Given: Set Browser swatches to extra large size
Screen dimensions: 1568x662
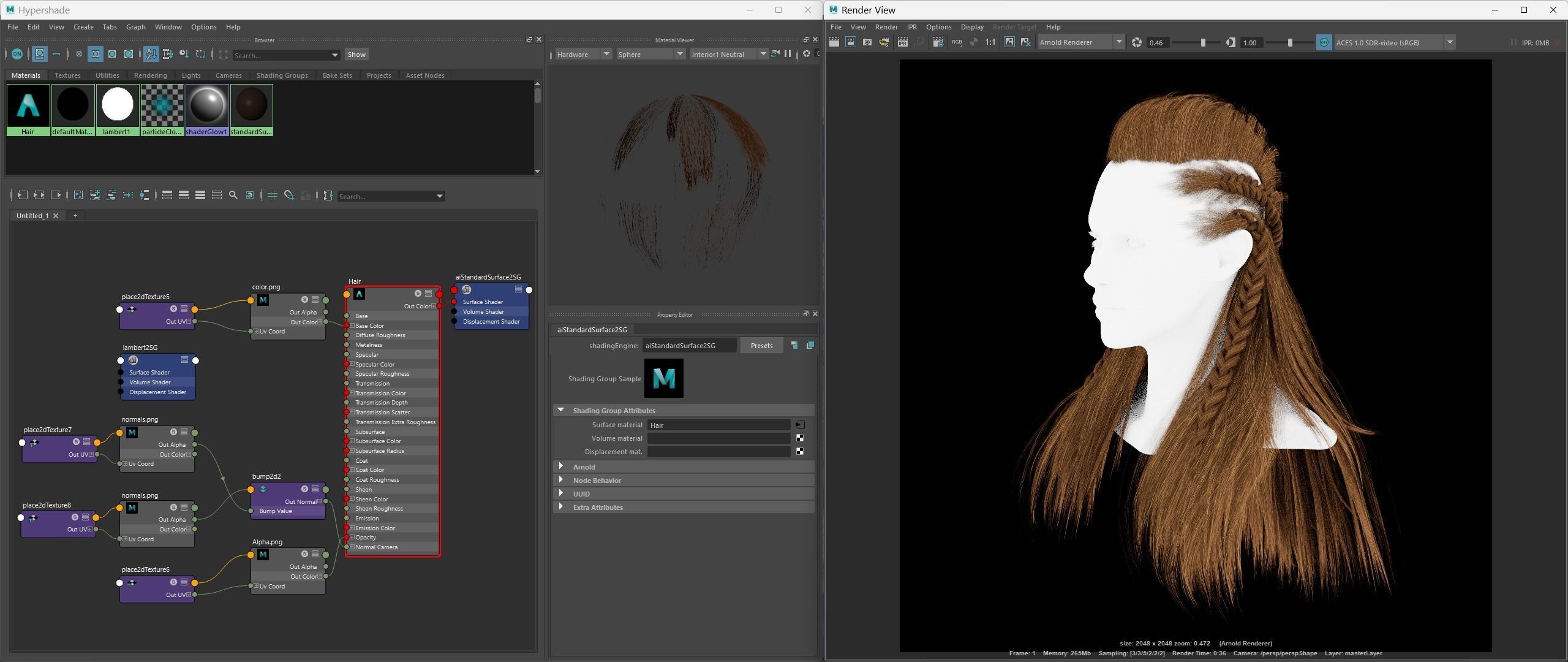Looking at the screenshot, I should coord(129,54).
